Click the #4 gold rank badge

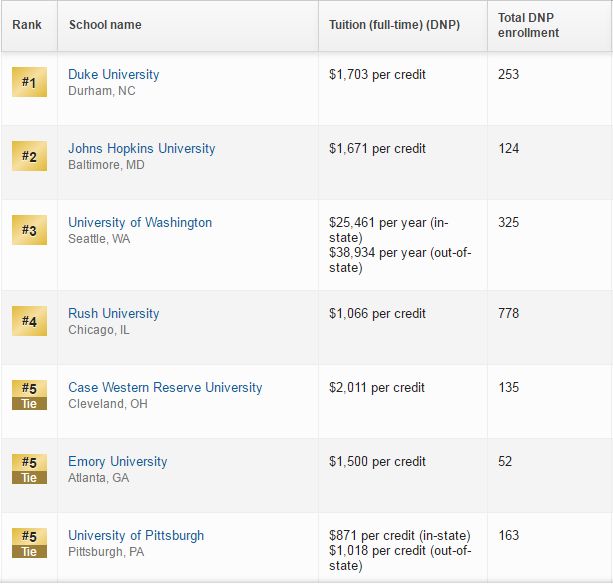(29, 321)
